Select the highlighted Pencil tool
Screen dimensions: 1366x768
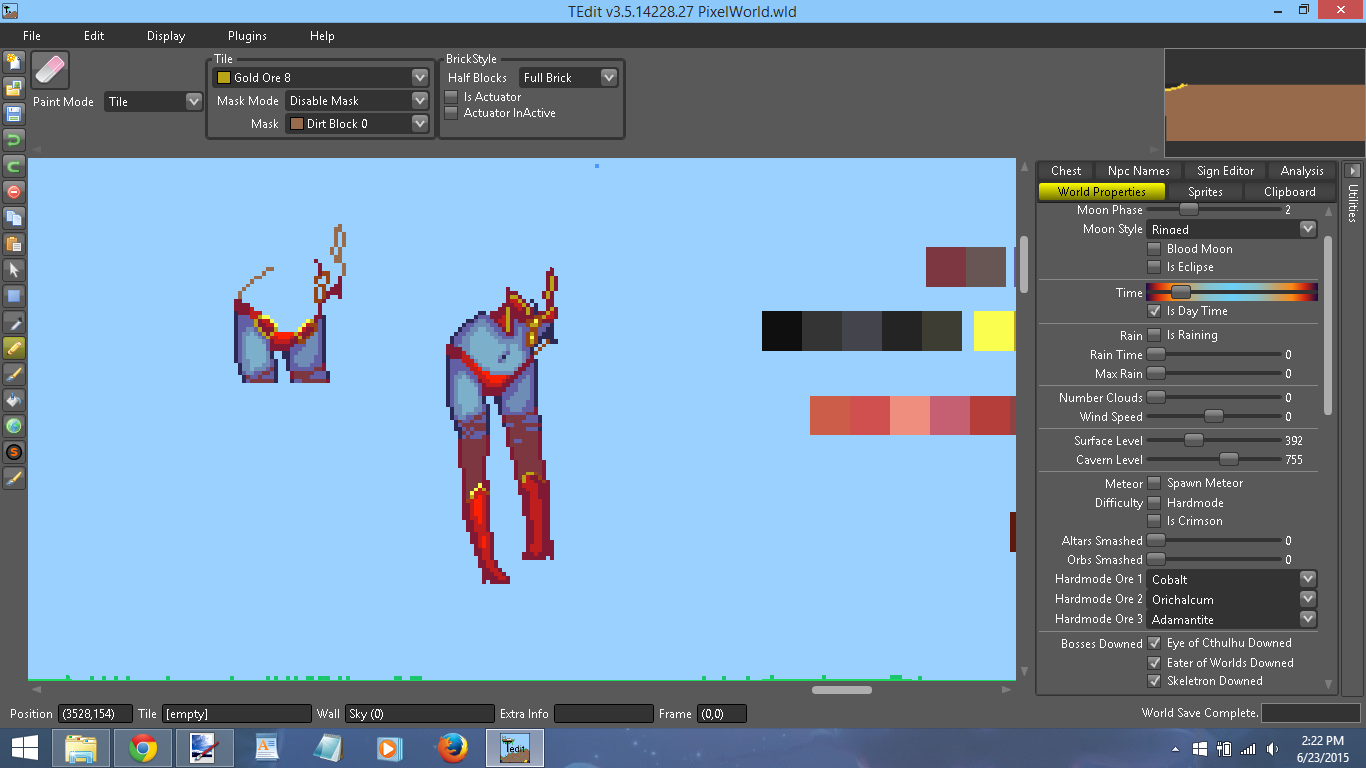[14, 348]
